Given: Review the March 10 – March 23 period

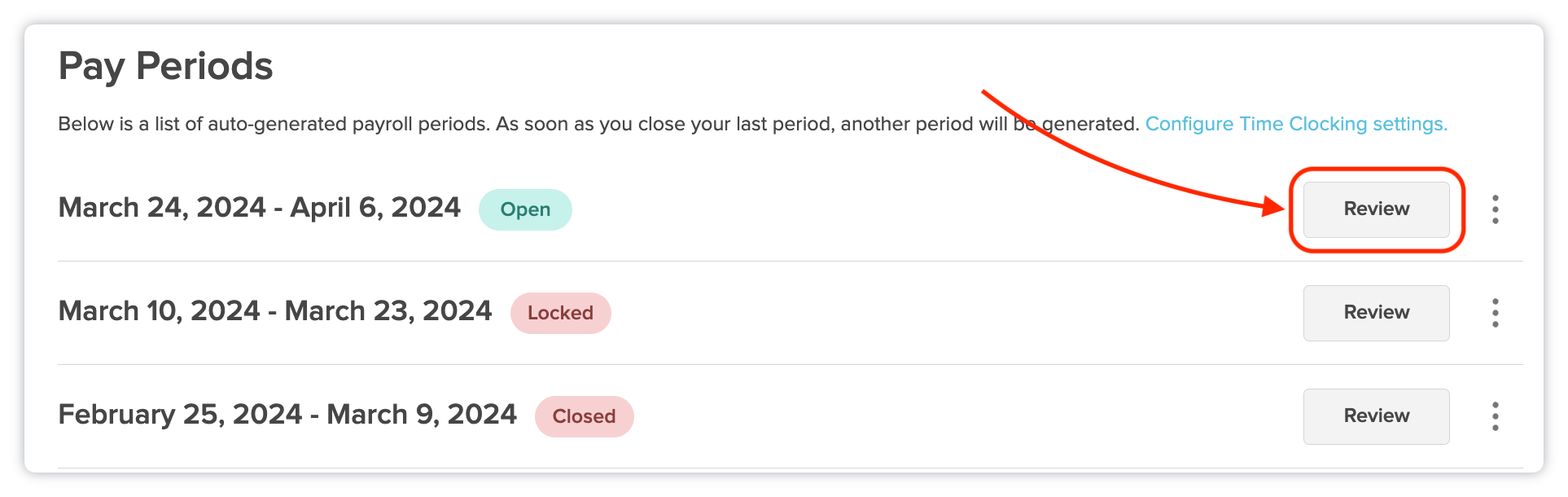Looking at the screenshot, I should pyautogui.click(x=1376, y=313).
